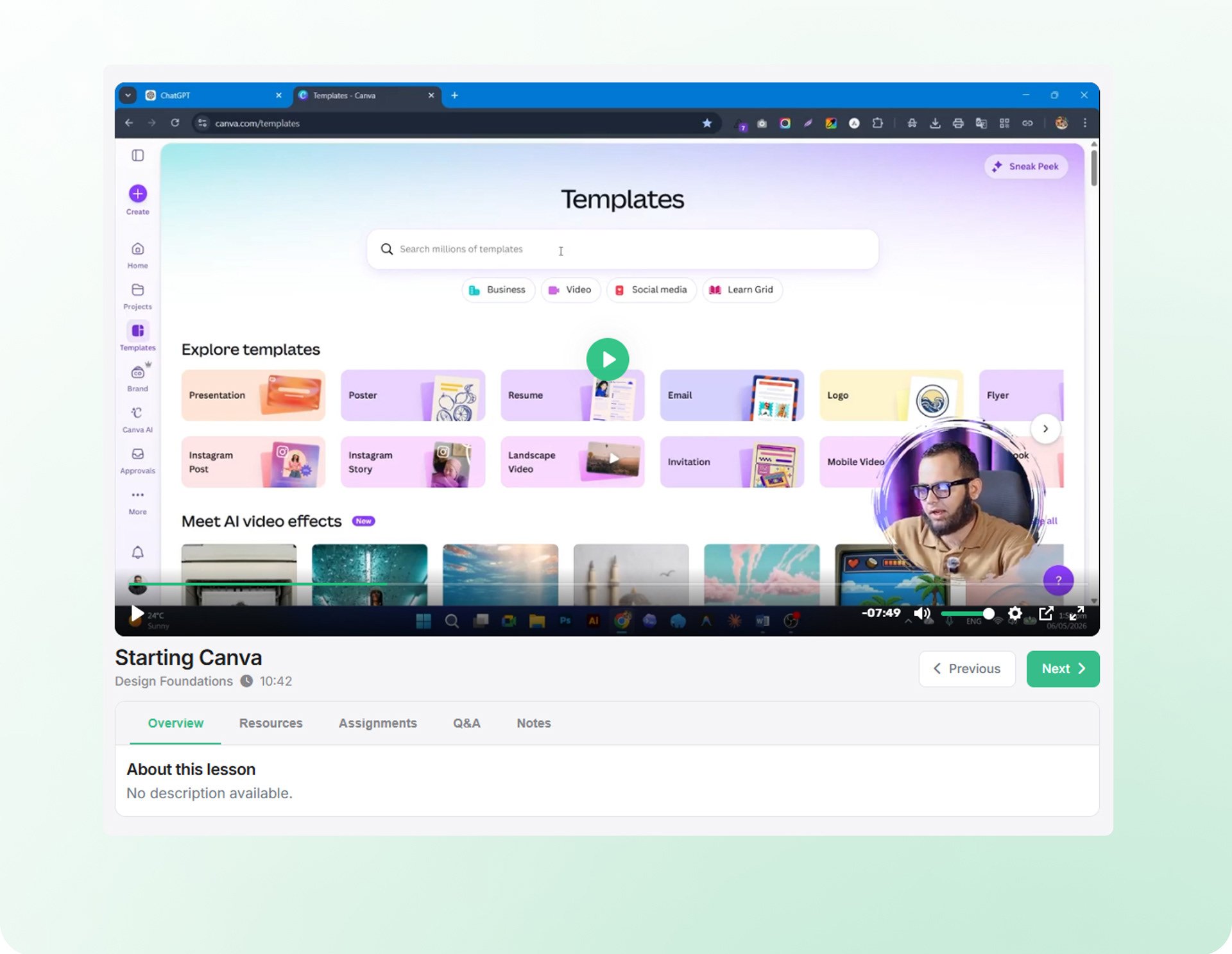Open the browser profile avatar

pos(1061,123)
